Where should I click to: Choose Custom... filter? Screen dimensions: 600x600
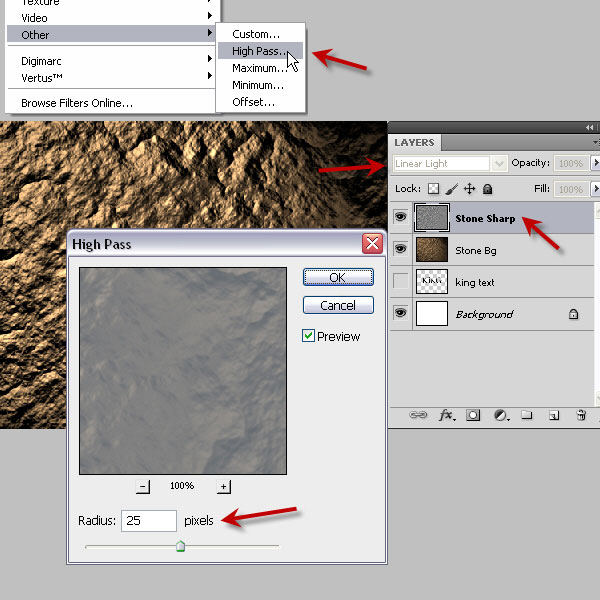pos(260,34)
